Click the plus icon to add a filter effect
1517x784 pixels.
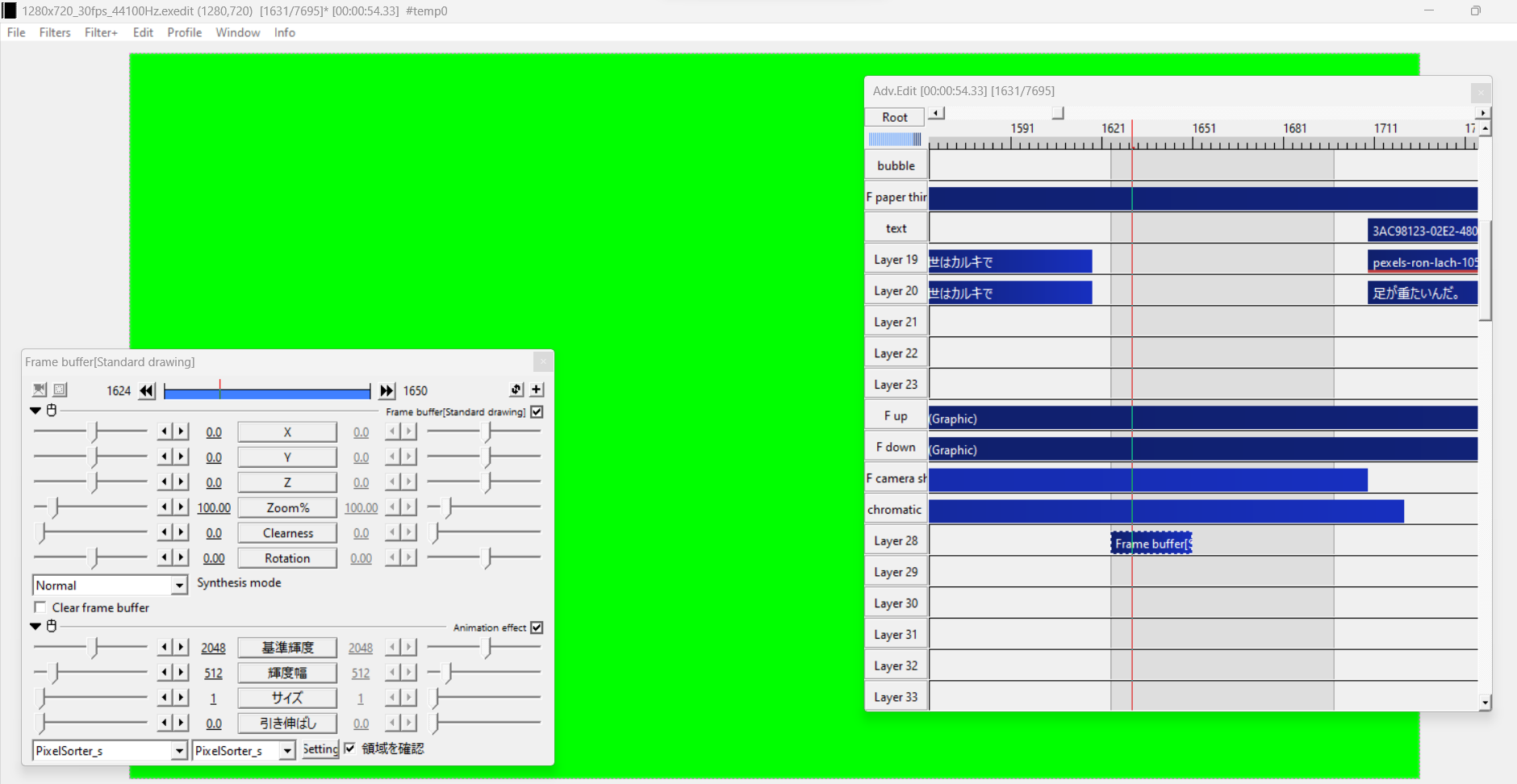click(537, 390)
